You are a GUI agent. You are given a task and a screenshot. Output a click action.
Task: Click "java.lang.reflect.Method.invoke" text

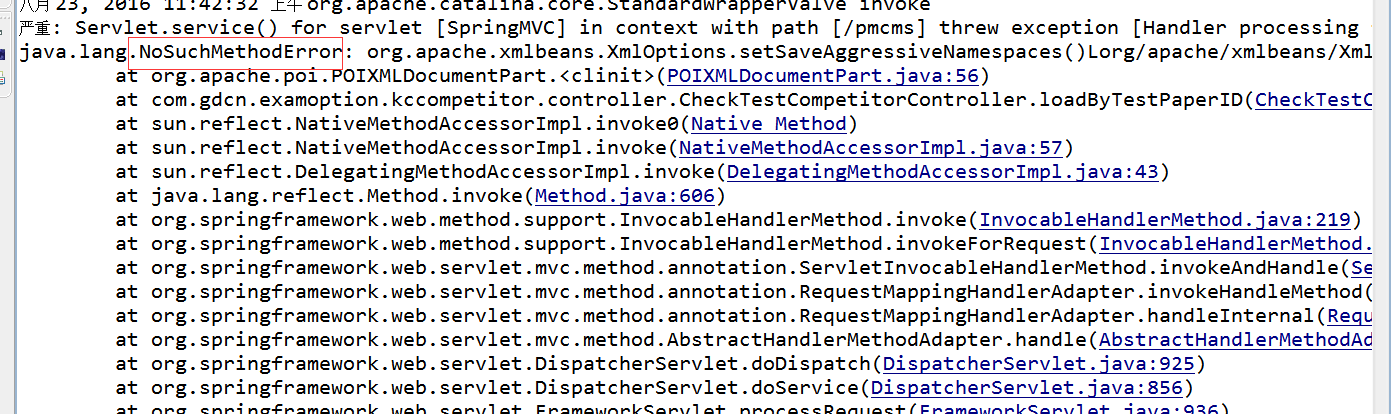pos(337,196)
